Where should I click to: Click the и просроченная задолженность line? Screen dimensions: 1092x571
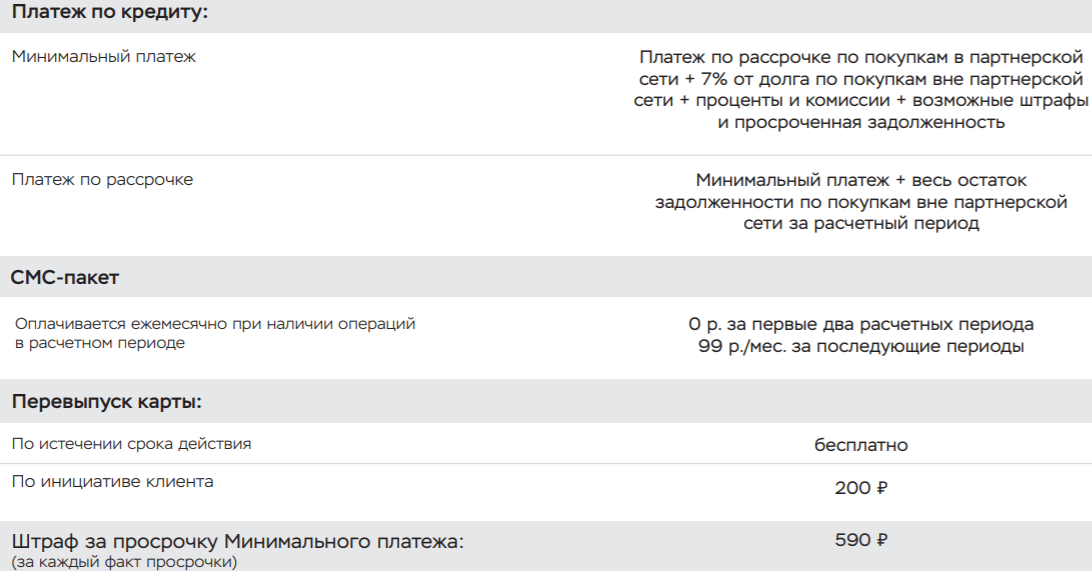(x=861, y=122)
